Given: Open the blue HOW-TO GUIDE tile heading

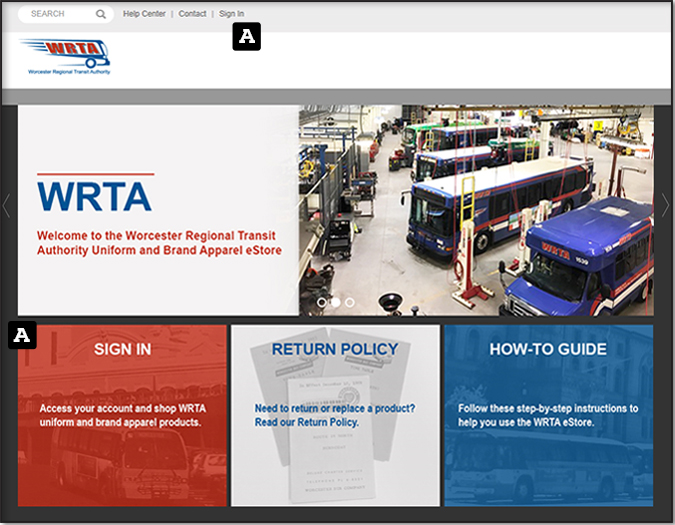Looking at the screenshot, I should 548,349.
